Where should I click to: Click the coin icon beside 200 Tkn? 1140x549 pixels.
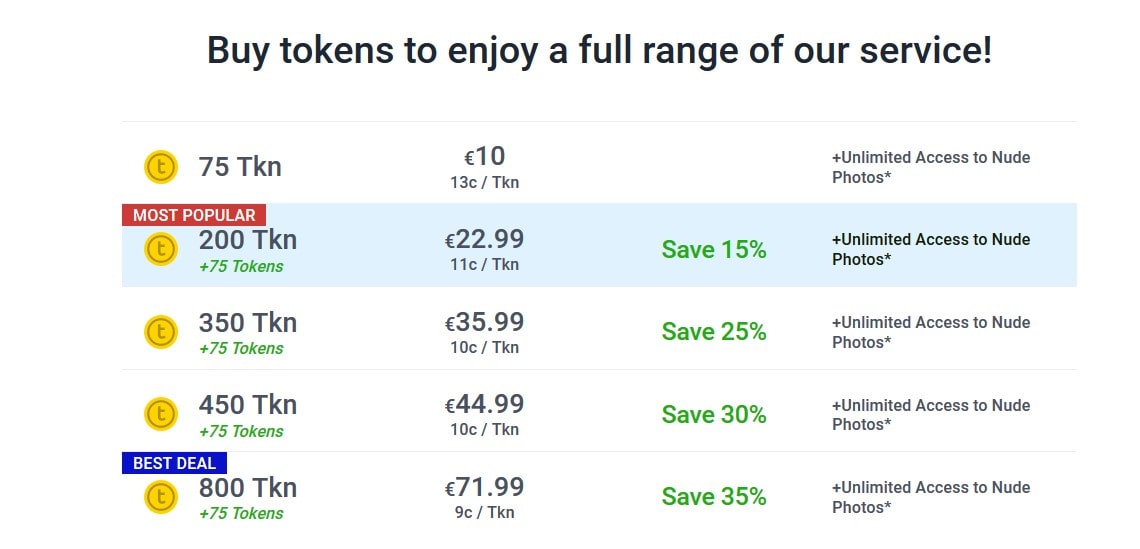click(x=161, y=249)
